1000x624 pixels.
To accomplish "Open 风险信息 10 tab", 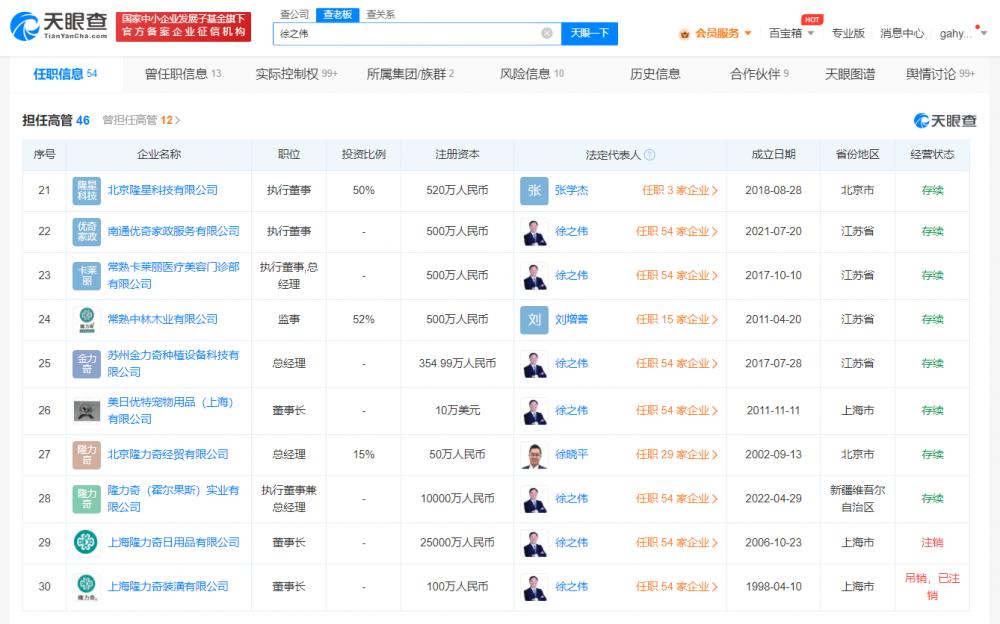I will tap(532, 74).
